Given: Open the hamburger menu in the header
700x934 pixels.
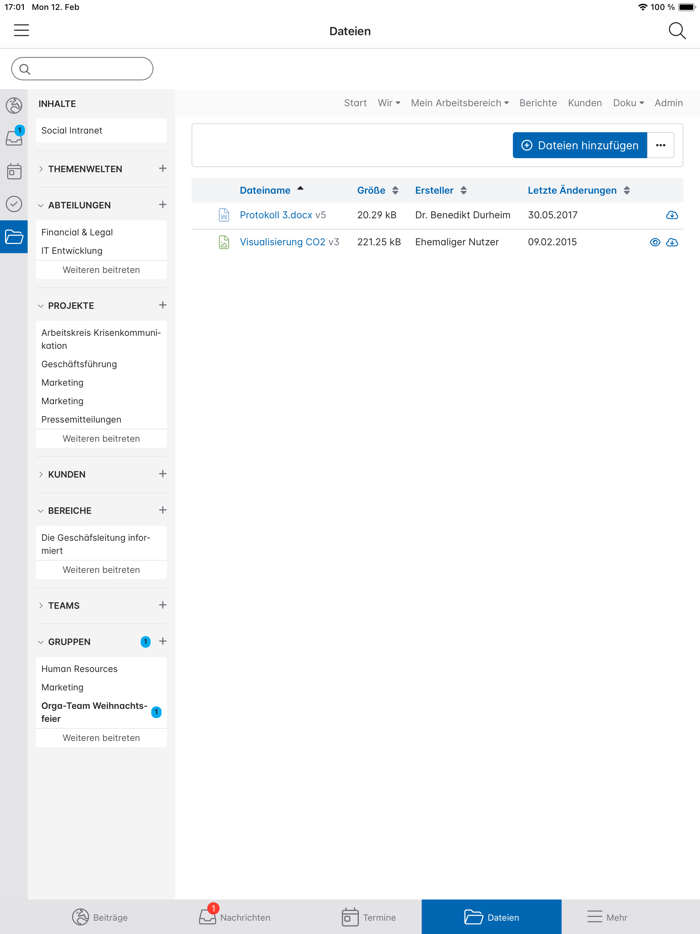Looking at the screenshot, I should (x=21, y=30).
